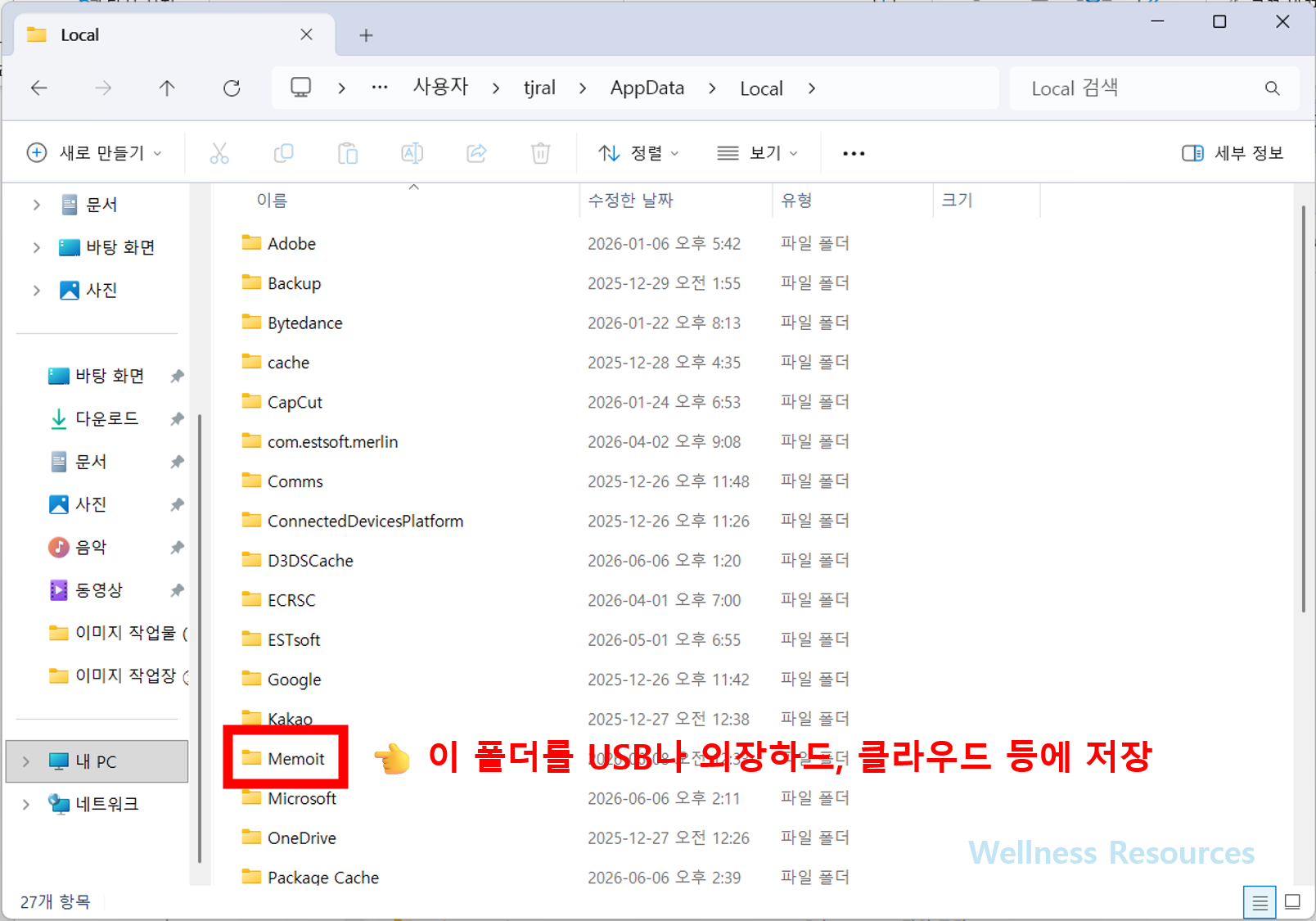
Task: Click the navigation pane scrollbar
Action: 200,639
